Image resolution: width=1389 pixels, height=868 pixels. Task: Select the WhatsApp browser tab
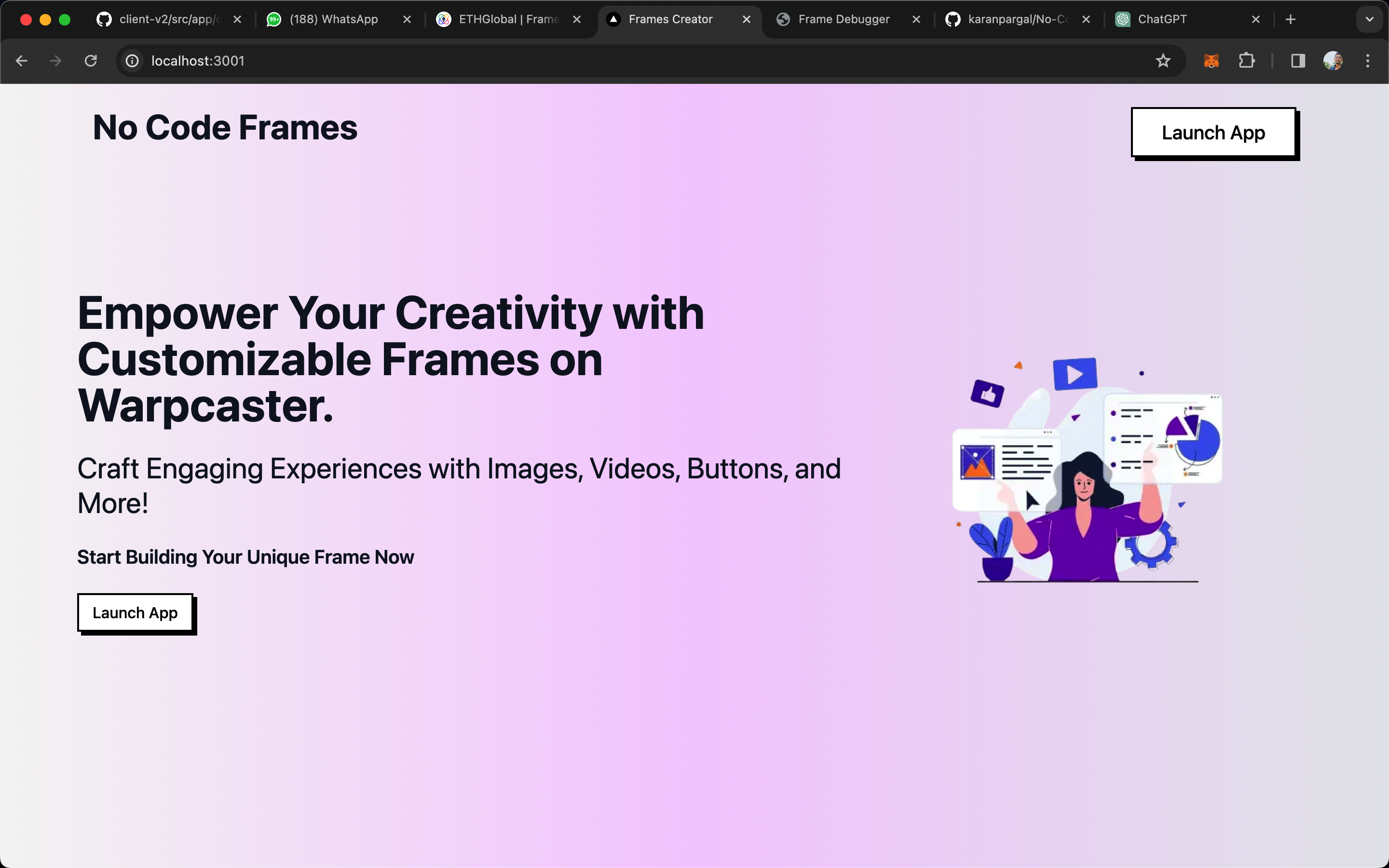[x=336, y=19]
